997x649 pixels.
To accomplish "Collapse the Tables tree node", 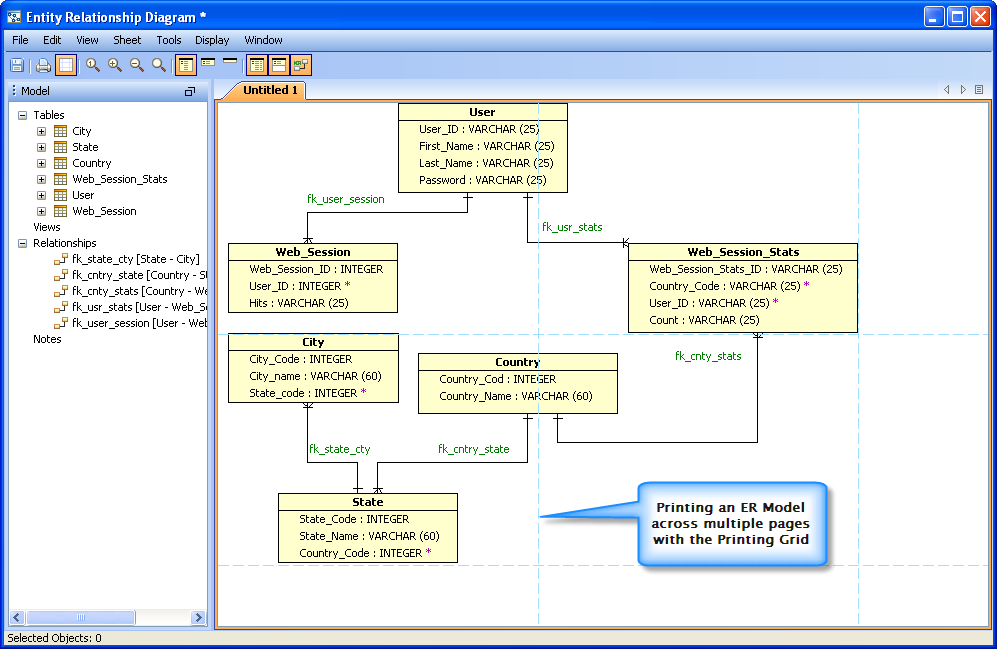I will tap(22, 115).
